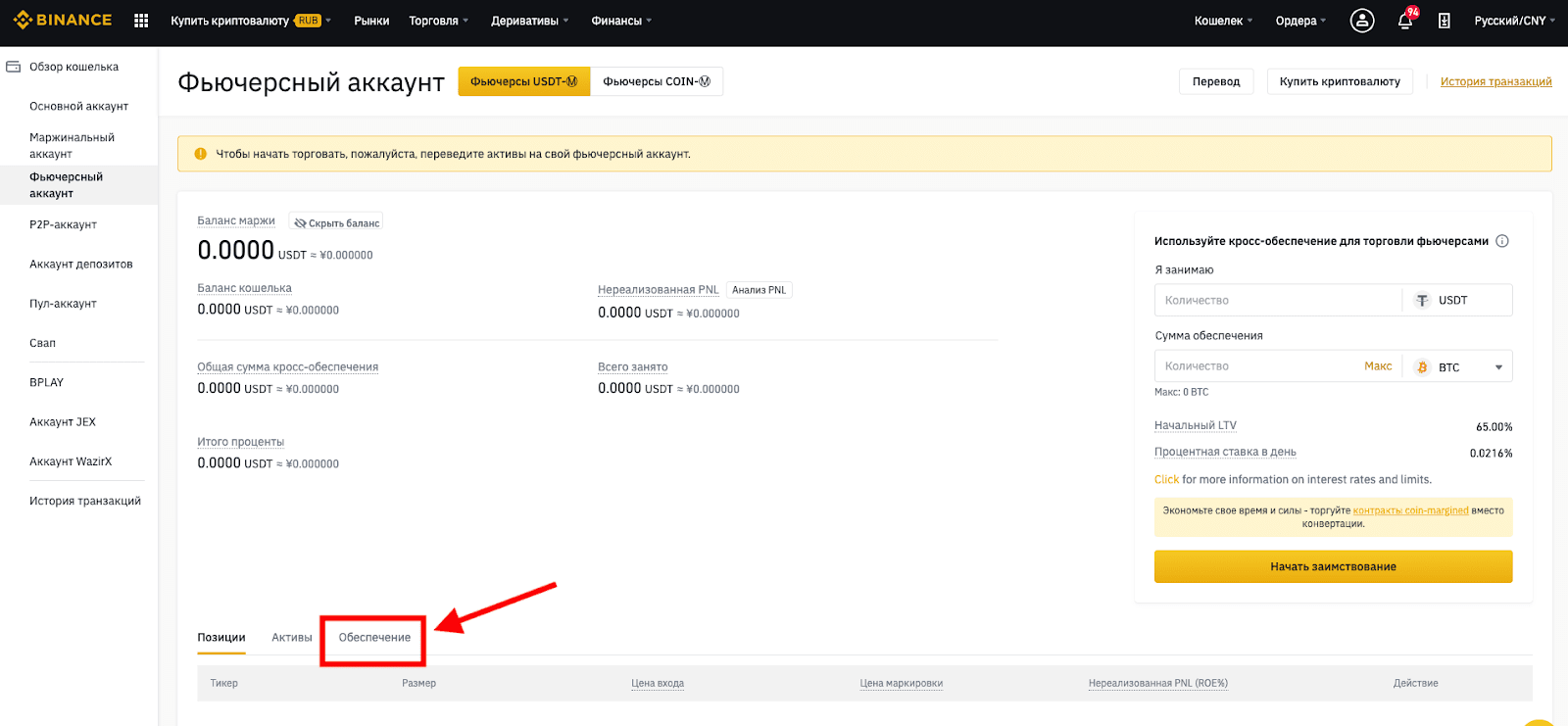This screenshot has width=1568, height=726.
Task: Select the Обеспечение tab
Action: coord(374,637)
